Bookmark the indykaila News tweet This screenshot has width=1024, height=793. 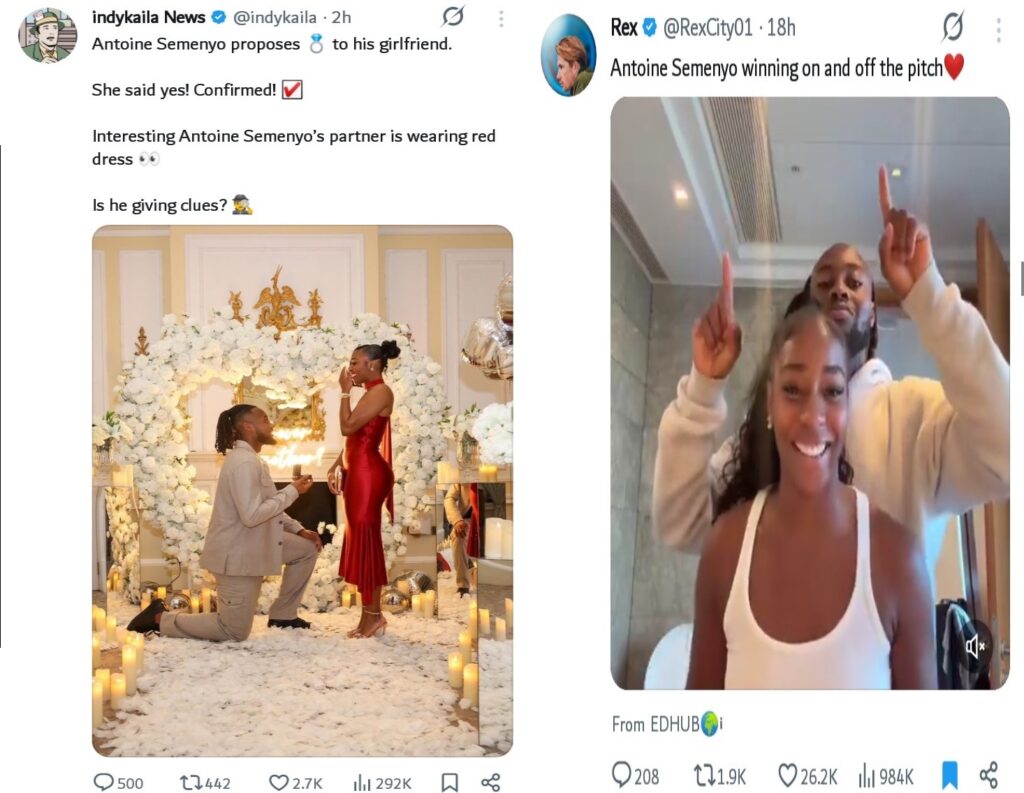(450, 782)
